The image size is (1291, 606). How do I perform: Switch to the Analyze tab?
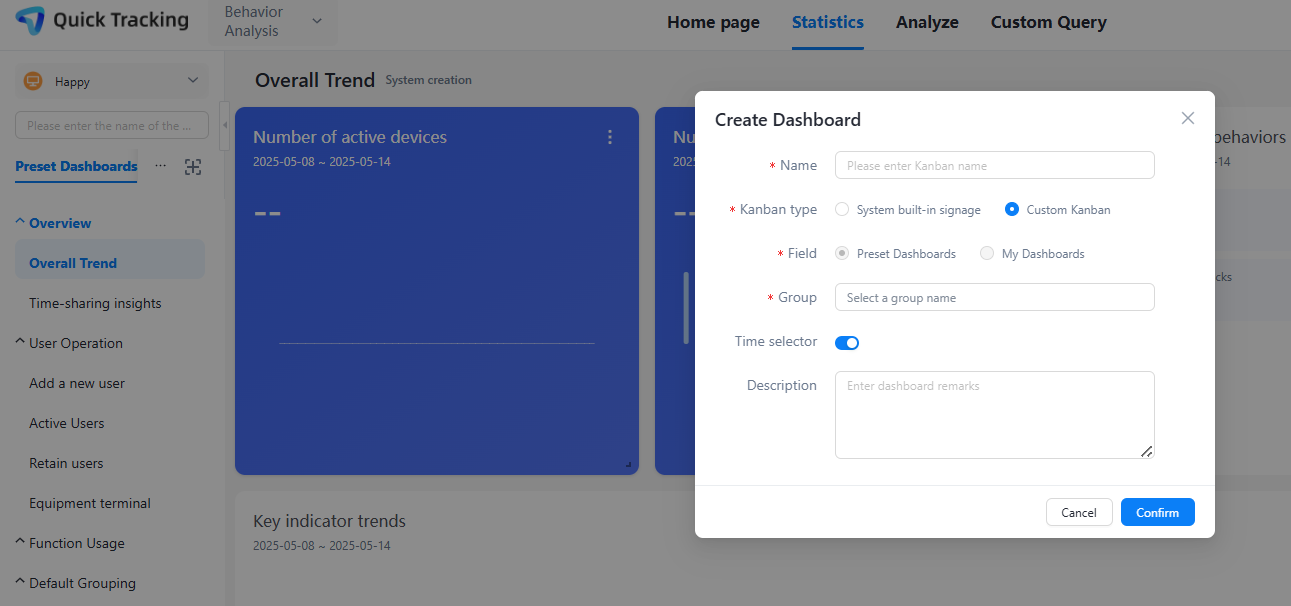click(927, 22)
